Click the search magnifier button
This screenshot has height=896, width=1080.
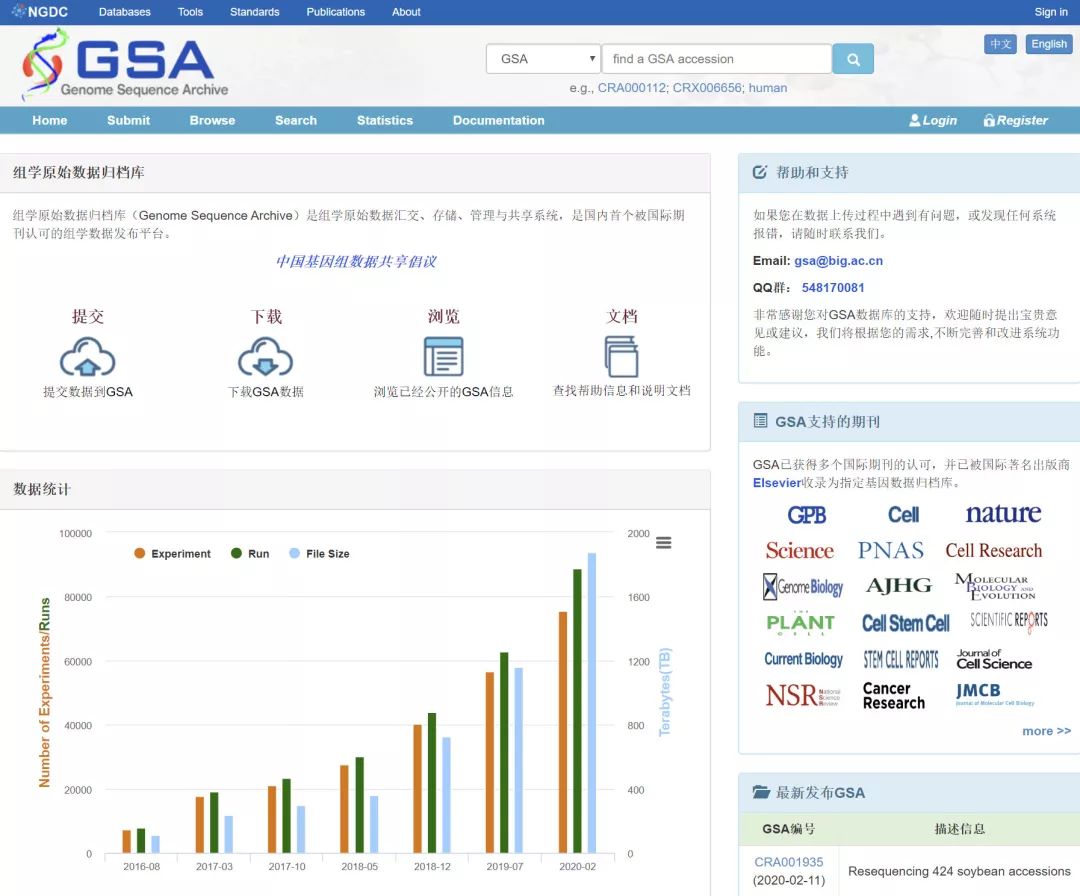852,59
